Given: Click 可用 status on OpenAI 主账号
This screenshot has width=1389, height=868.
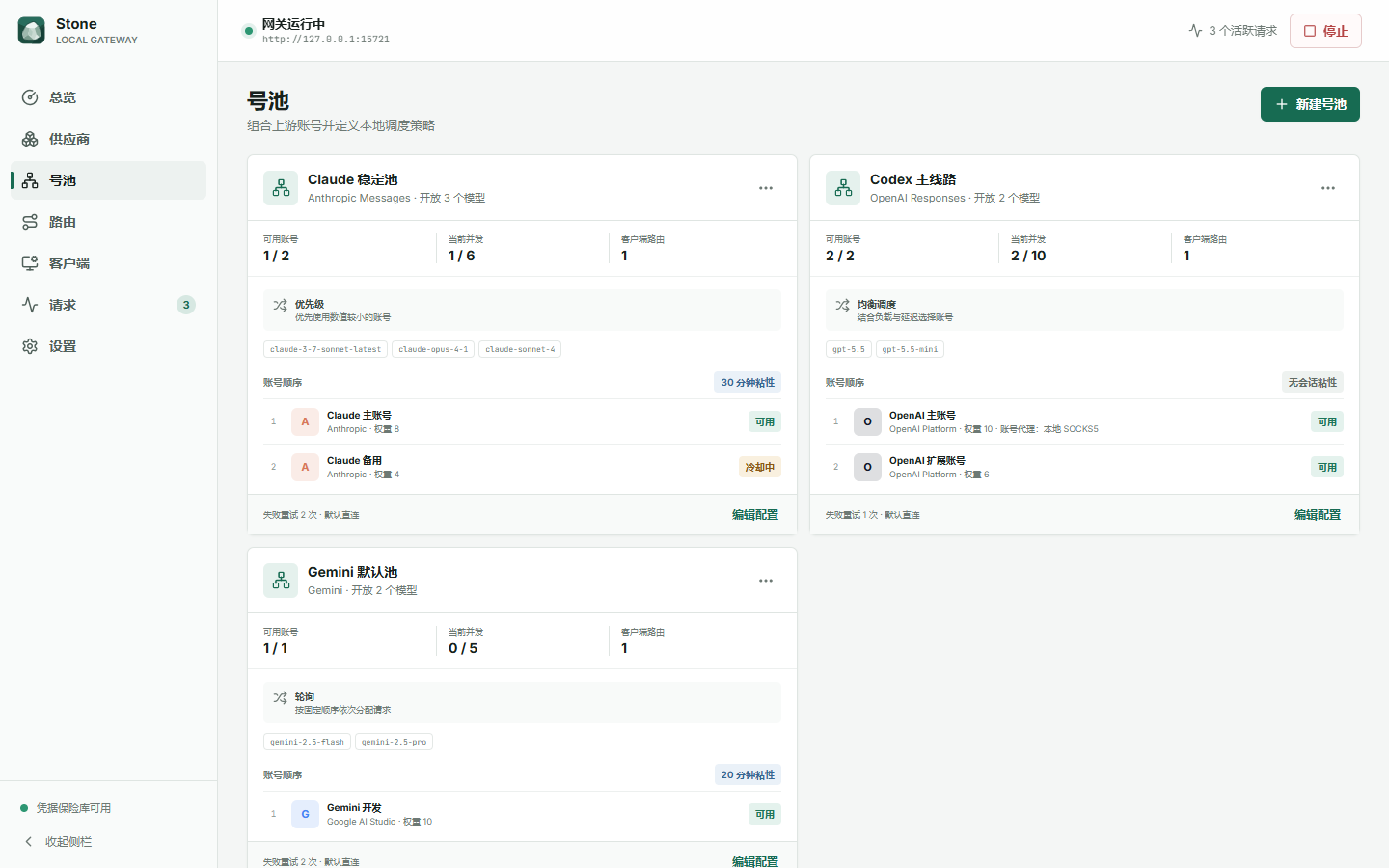Looking at the screenshot, I should [x=1327, y=421].
